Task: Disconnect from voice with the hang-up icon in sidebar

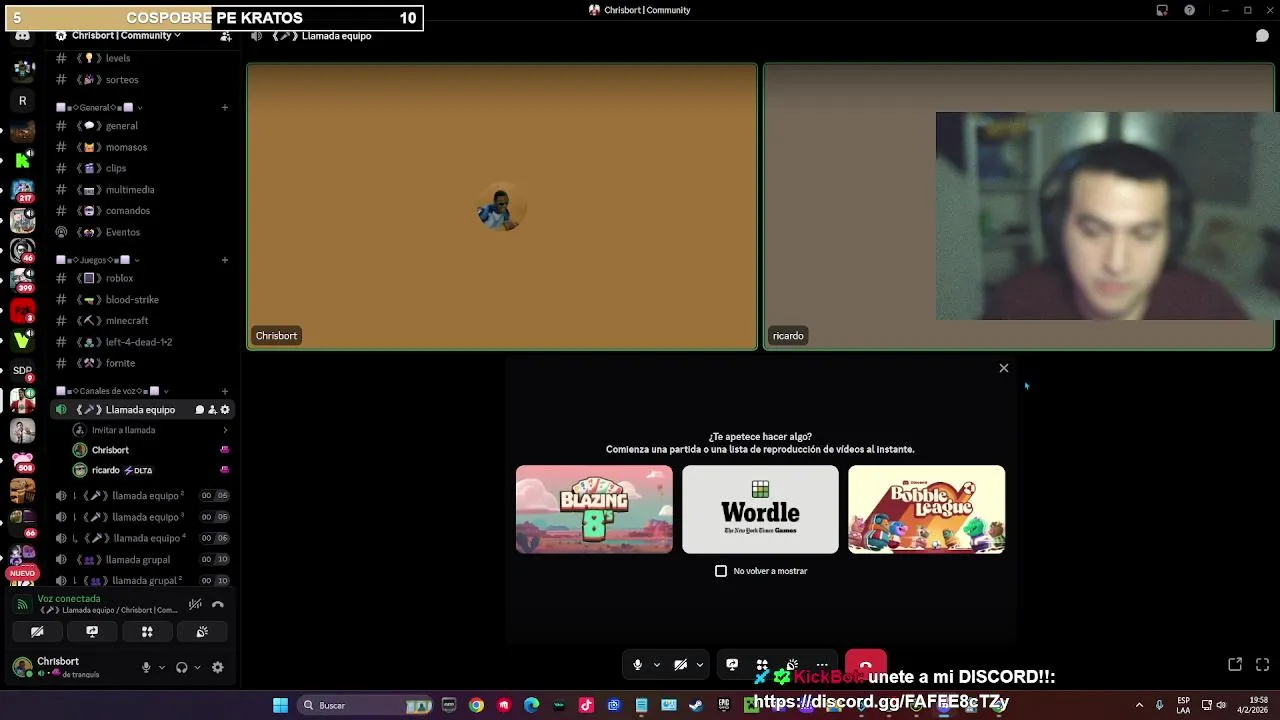Action: tap(218, 604)
